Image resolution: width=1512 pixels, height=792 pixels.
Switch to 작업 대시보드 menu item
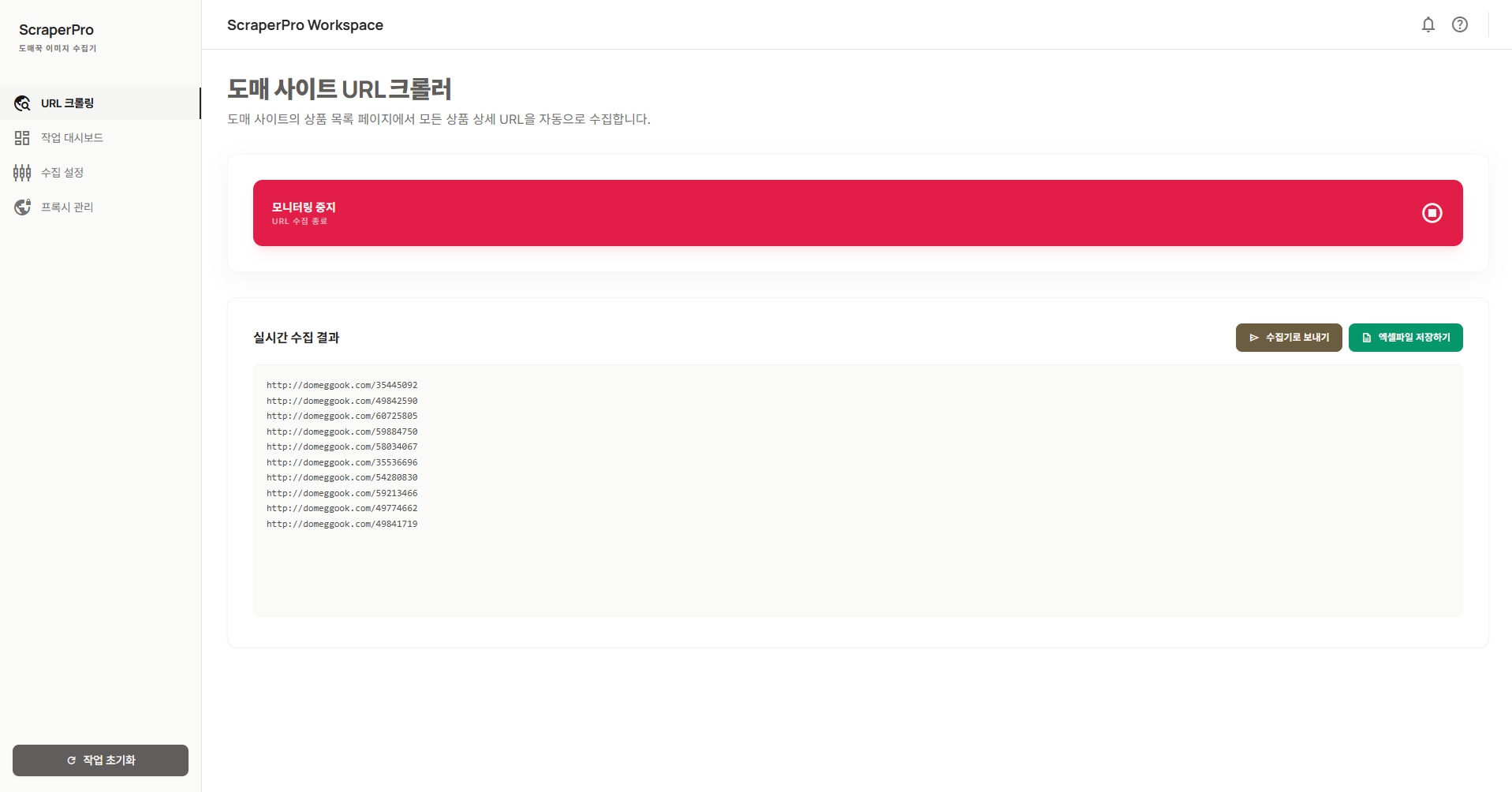(x=71, y=137)
